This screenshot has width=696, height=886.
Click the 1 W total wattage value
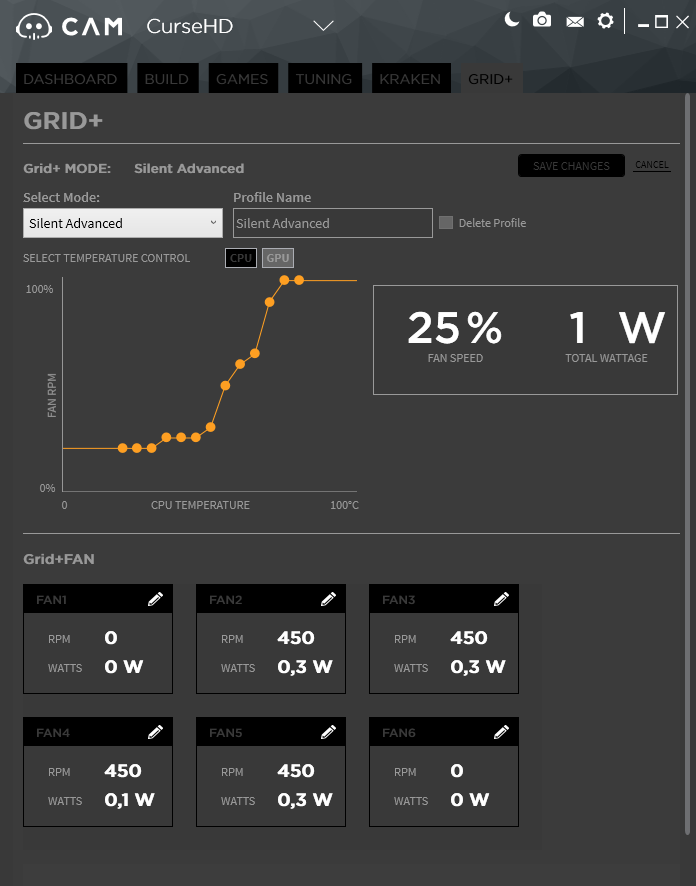pos(616,328)
